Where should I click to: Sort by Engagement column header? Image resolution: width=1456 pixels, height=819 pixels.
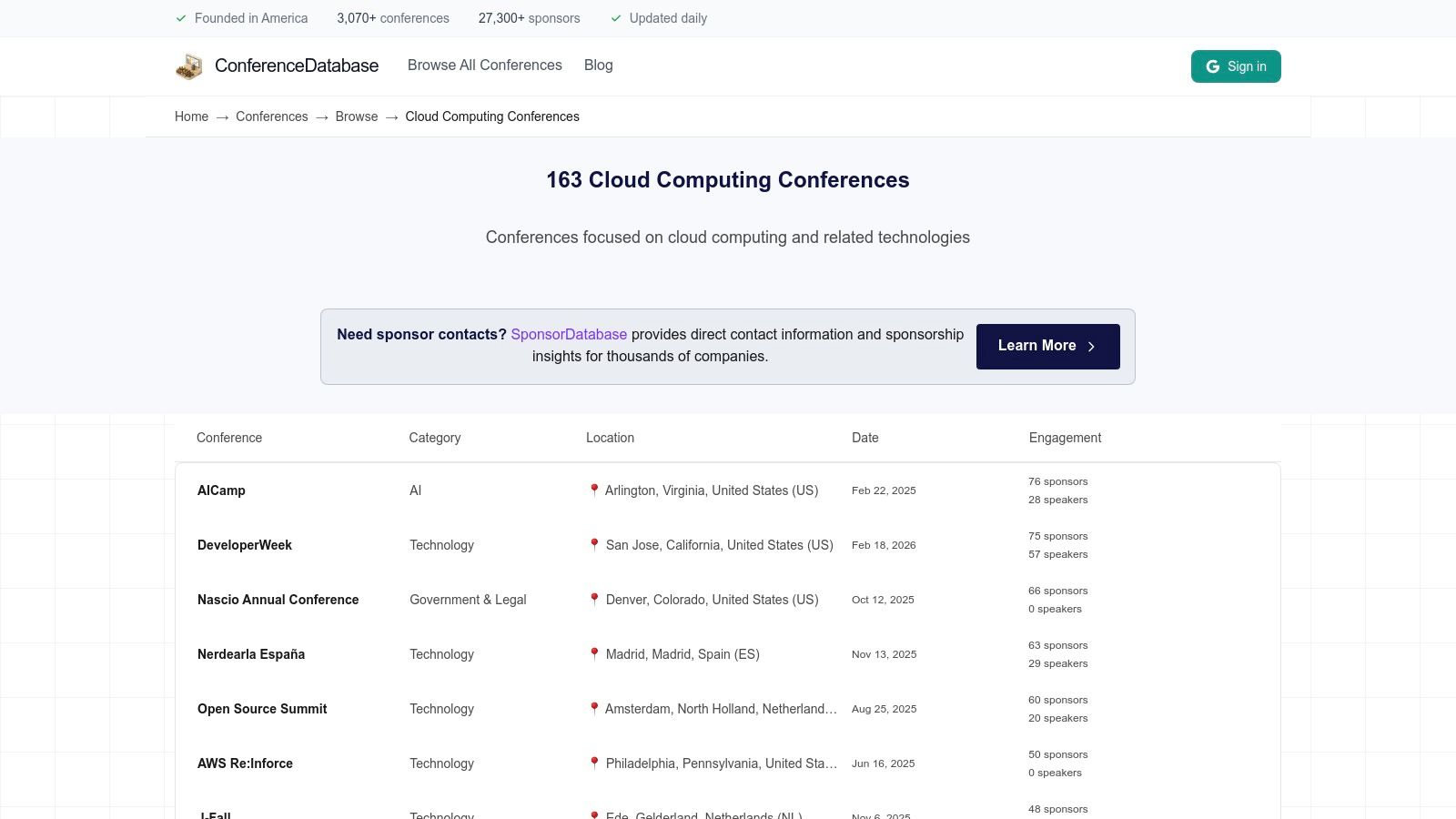1065,438
